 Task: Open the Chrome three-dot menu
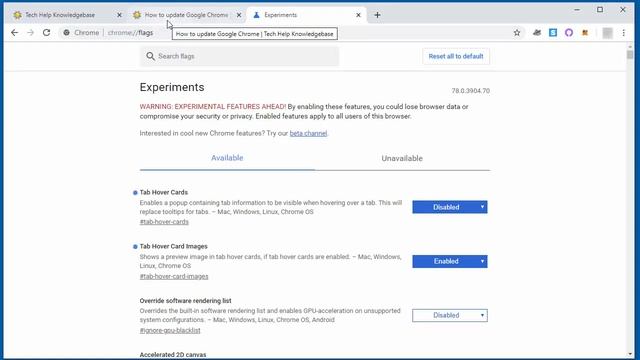[624, 33]
